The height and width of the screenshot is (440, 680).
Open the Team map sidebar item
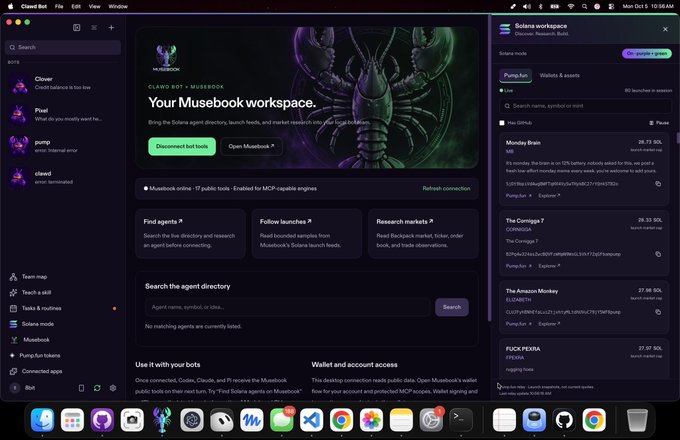63,277
